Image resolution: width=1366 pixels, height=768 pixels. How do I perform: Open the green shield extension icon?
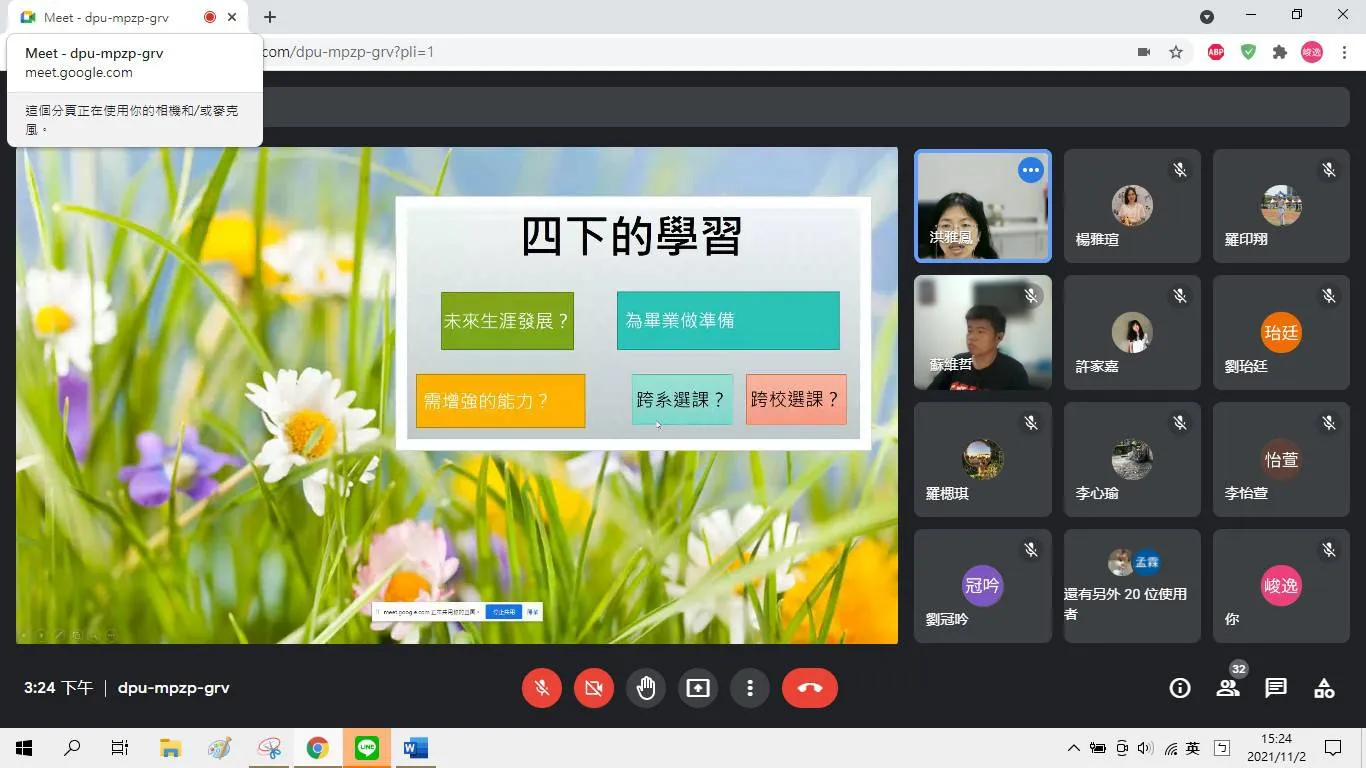[1248, 52]
